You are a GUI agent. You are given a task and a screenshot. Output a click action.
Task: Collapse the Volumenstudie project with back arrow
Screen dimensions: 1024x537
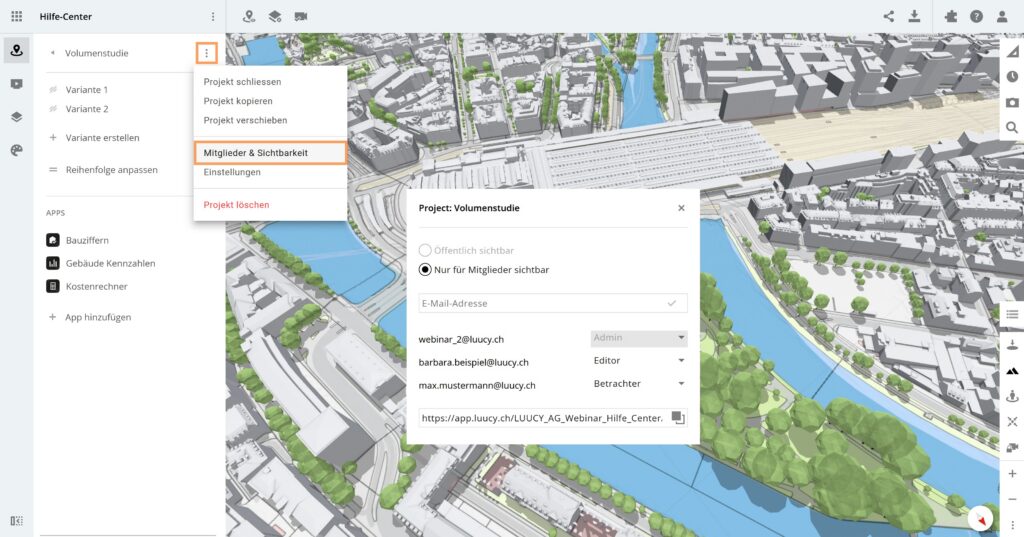point(52,53)
